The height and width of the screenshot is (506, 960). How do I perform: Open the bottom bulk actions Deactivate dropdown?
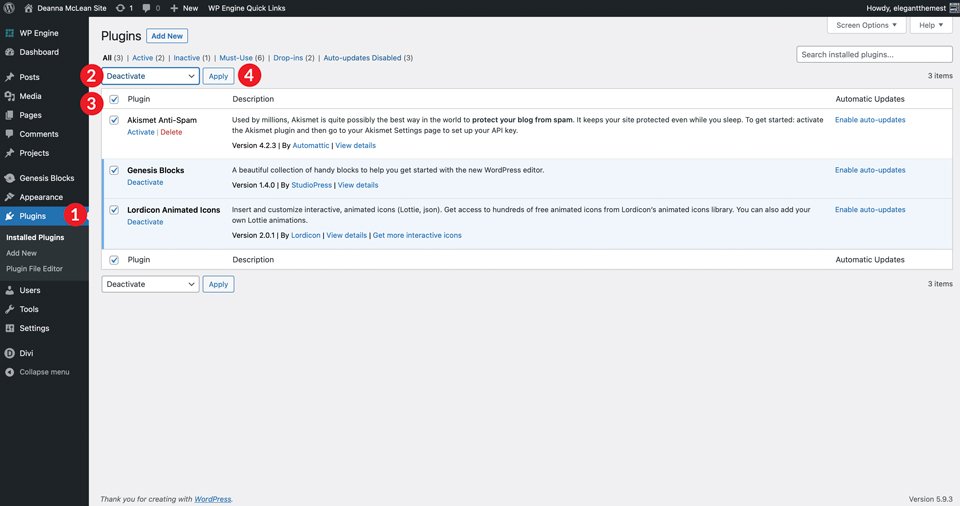point(150,284)
